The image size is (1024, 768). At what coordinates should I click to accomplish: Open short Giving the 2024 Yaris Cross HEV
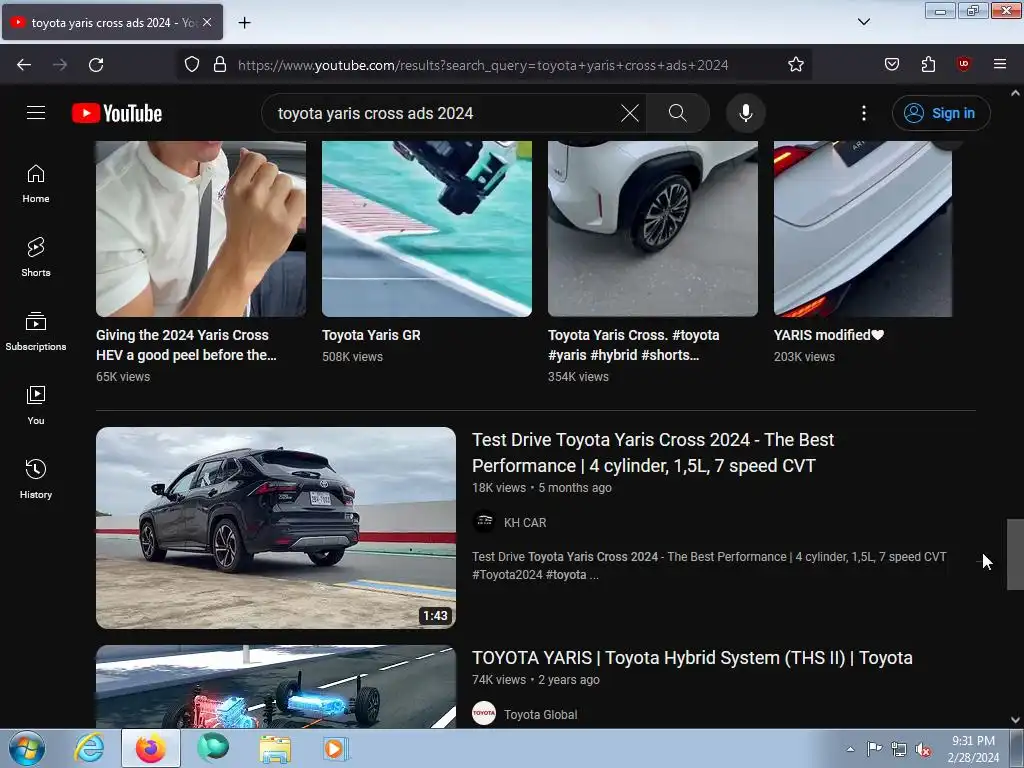[x=200, y=229]
